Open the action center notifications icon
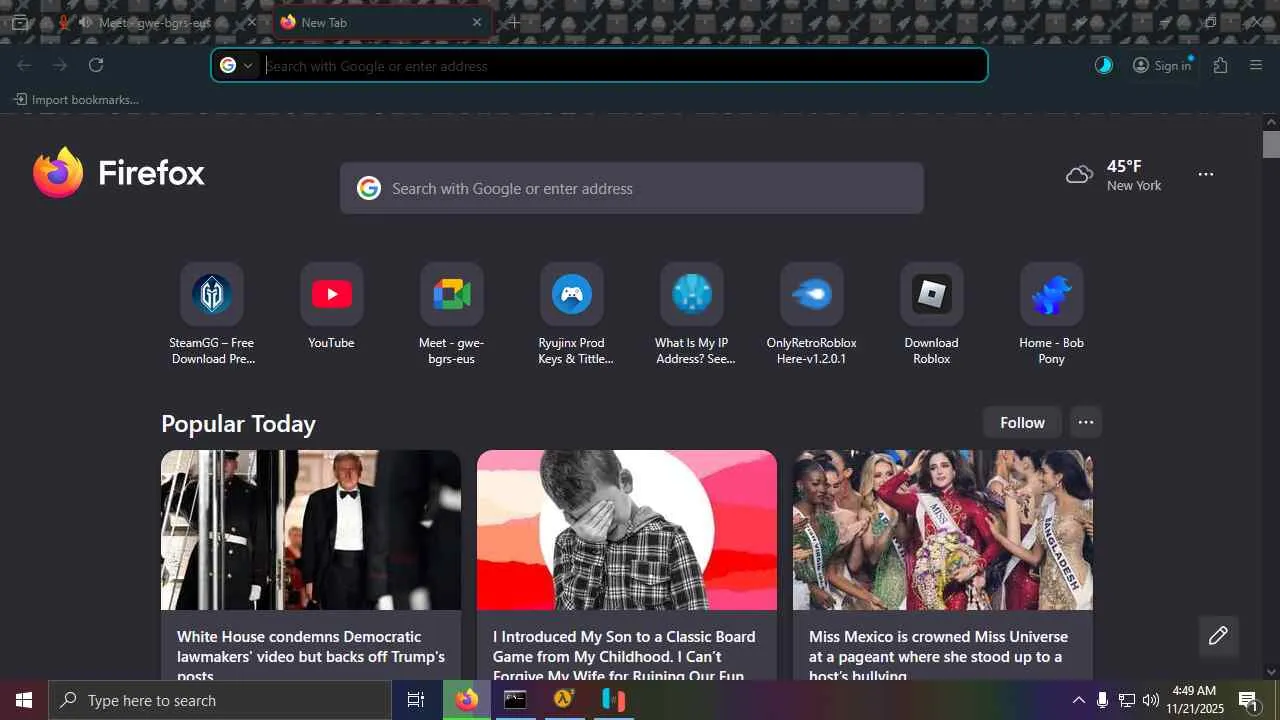 pyautogui.click(x=1248, y=700)
